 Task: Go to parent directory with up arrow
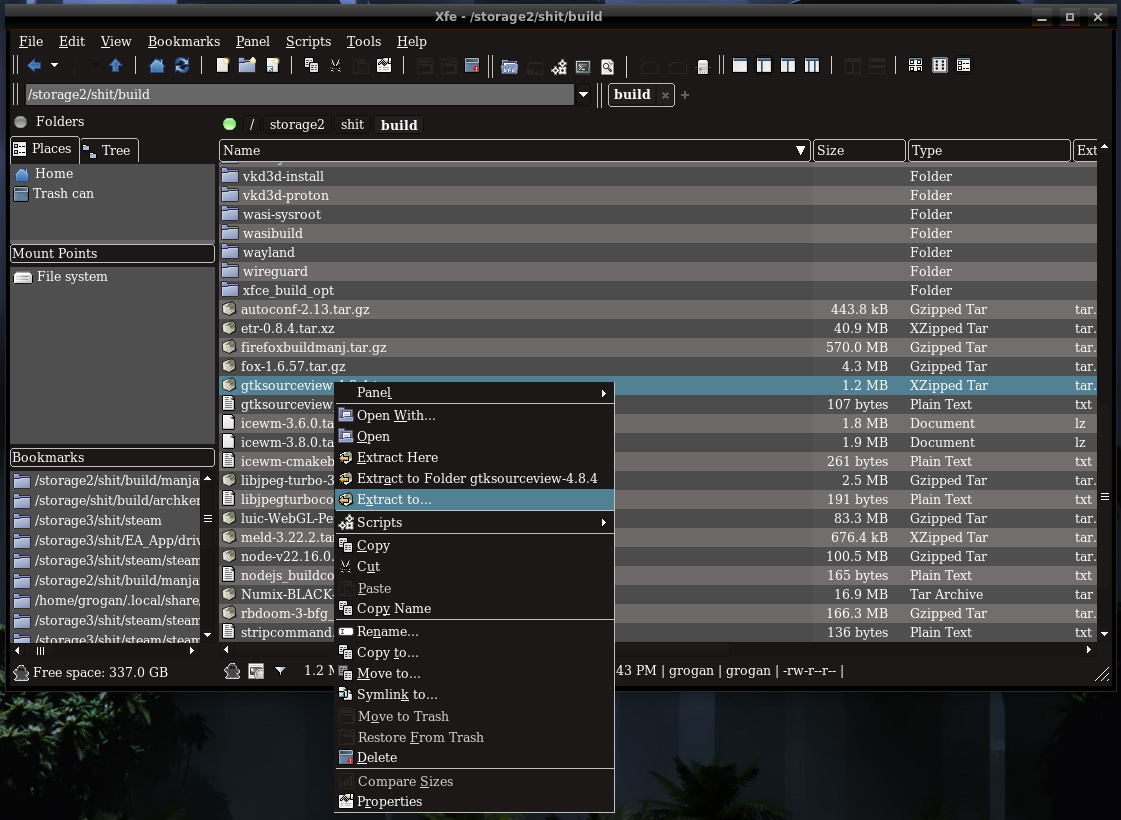(x=115, y=66)
